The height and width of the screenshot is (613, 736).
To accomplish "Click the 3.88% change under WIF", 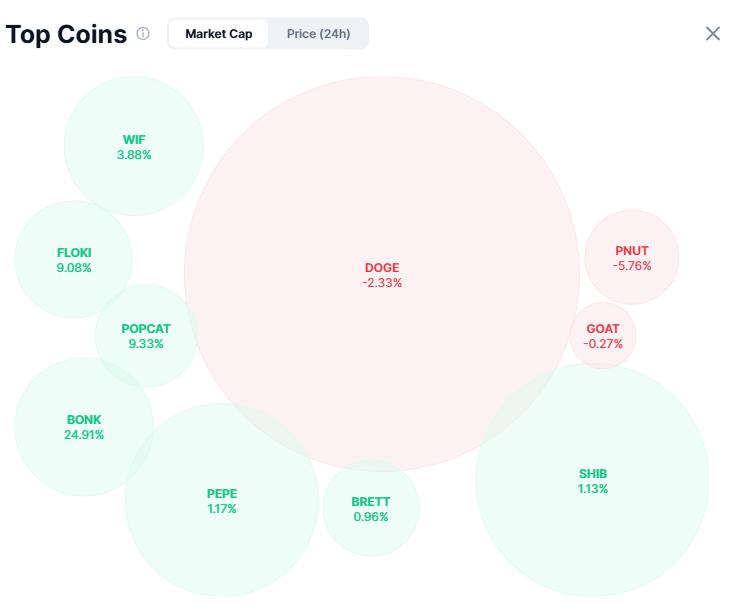I will (x=134, y=155).
